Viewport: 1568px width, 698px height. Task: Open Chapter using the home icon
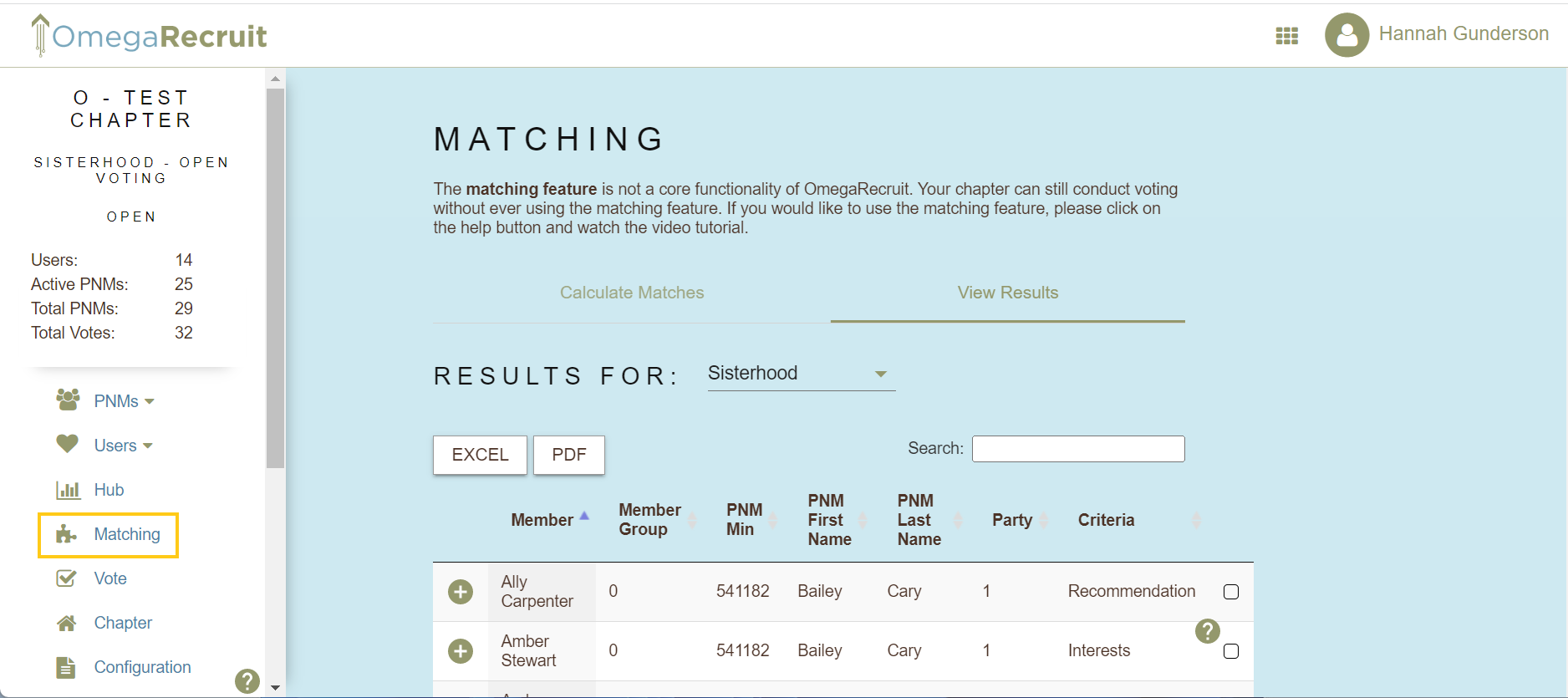pos(66,622)
